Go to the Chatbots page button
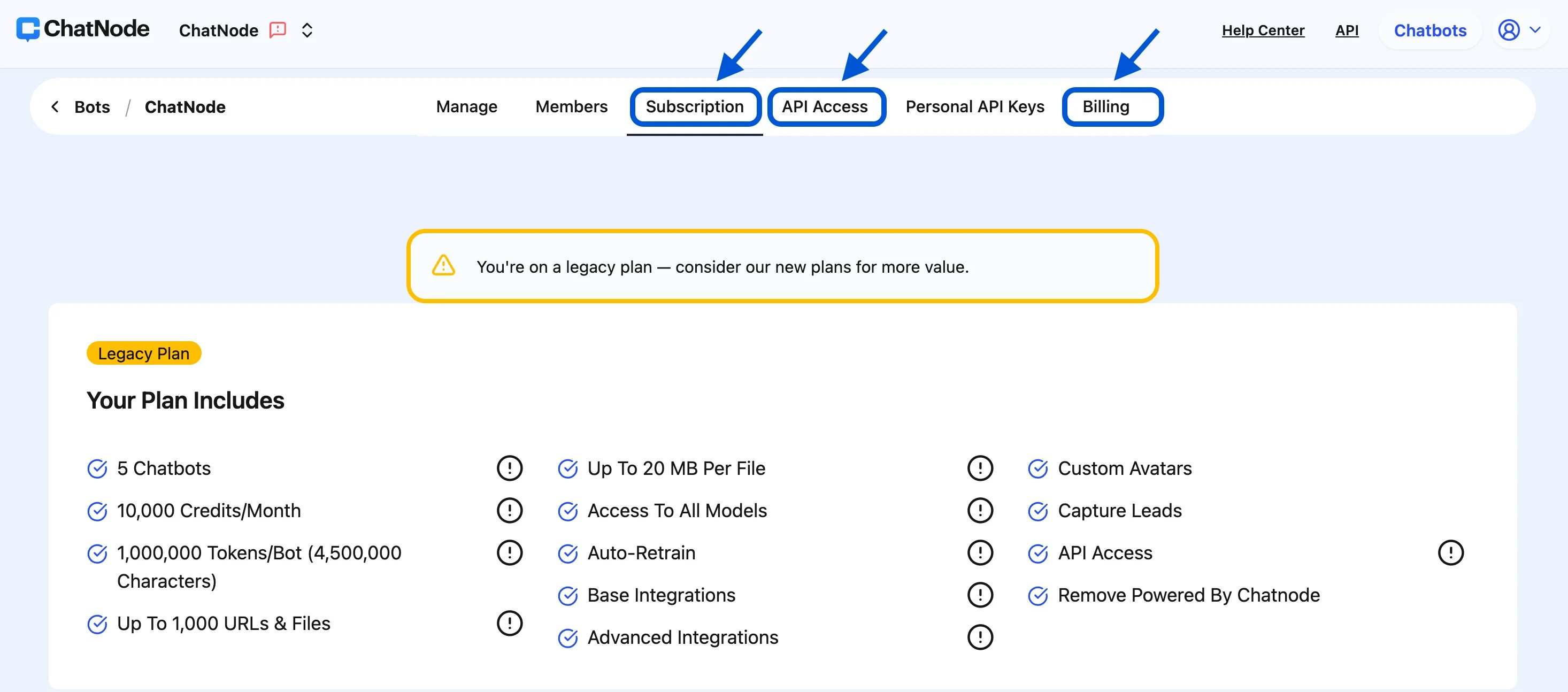Viewport: 1568px width, 692px height. click(x=1430, y=30)
